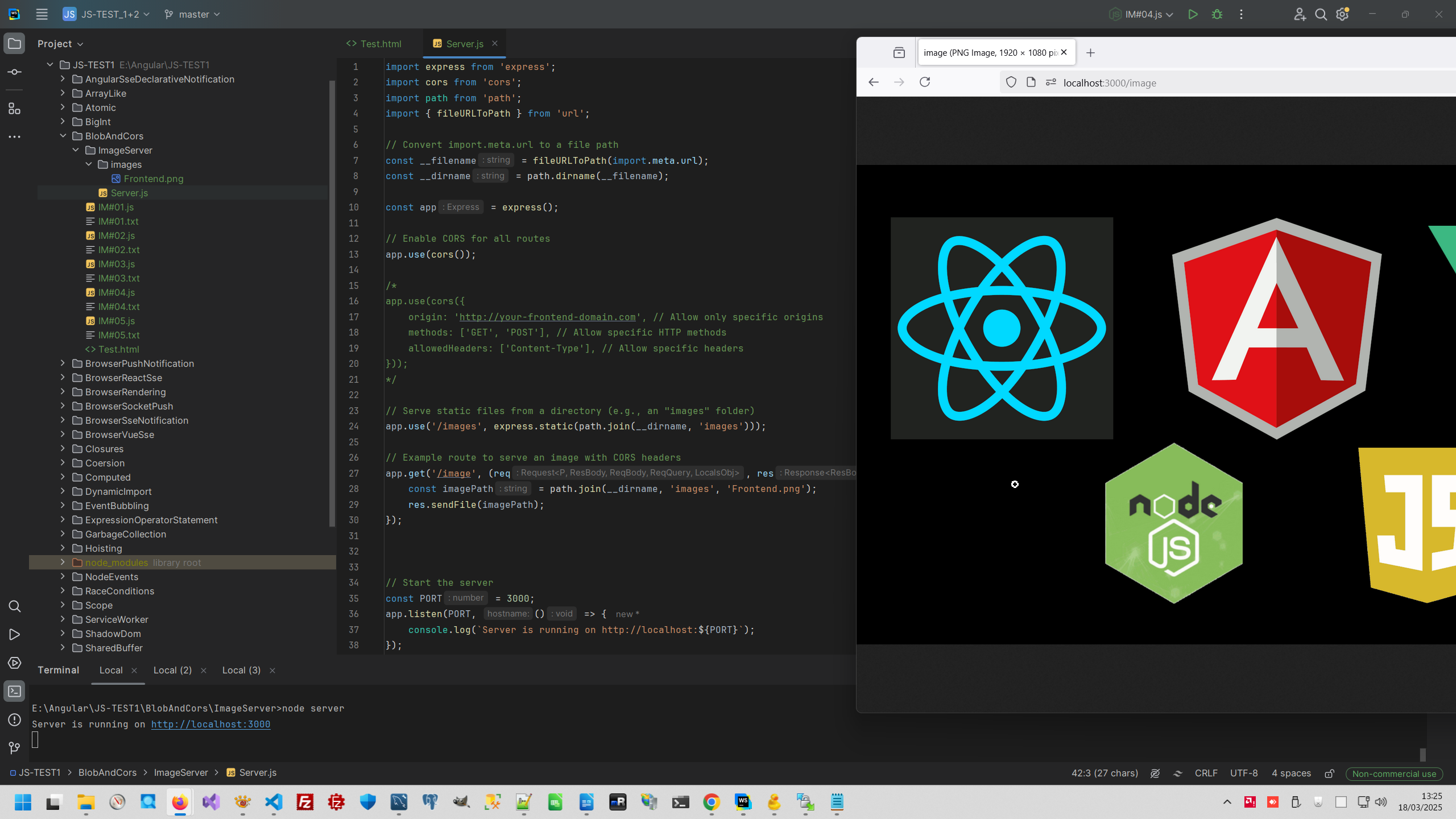Open the IM#04.js run configuration dropdown
Image resolution: width=1456 pixels, height=819 pixels.
[1142, 14]
